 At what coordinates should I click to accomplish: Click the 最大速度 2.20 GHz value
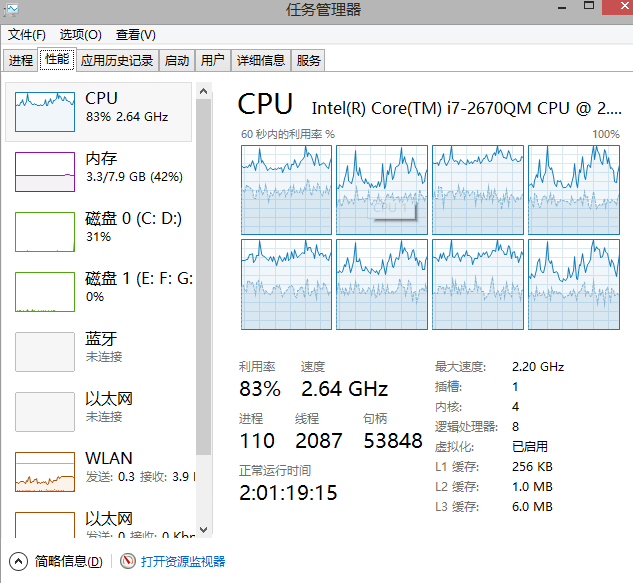tap(538, 367)
